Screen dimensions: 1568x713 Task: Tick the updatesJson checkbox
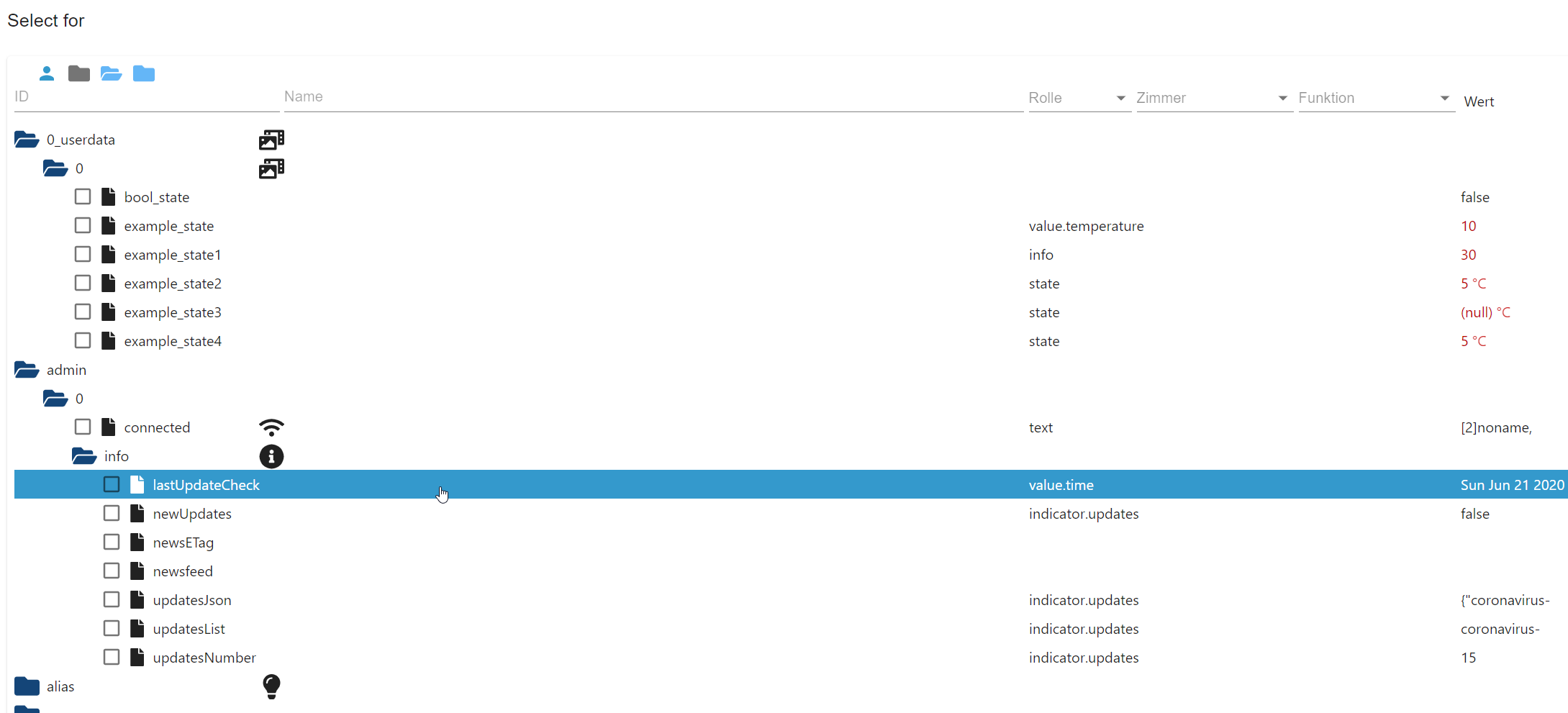tap(112, 599)
